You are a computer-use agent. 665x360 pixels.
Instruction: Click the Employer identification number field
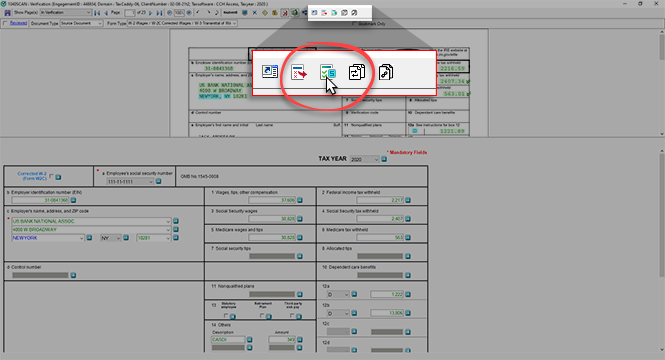[x=40, y=200]
